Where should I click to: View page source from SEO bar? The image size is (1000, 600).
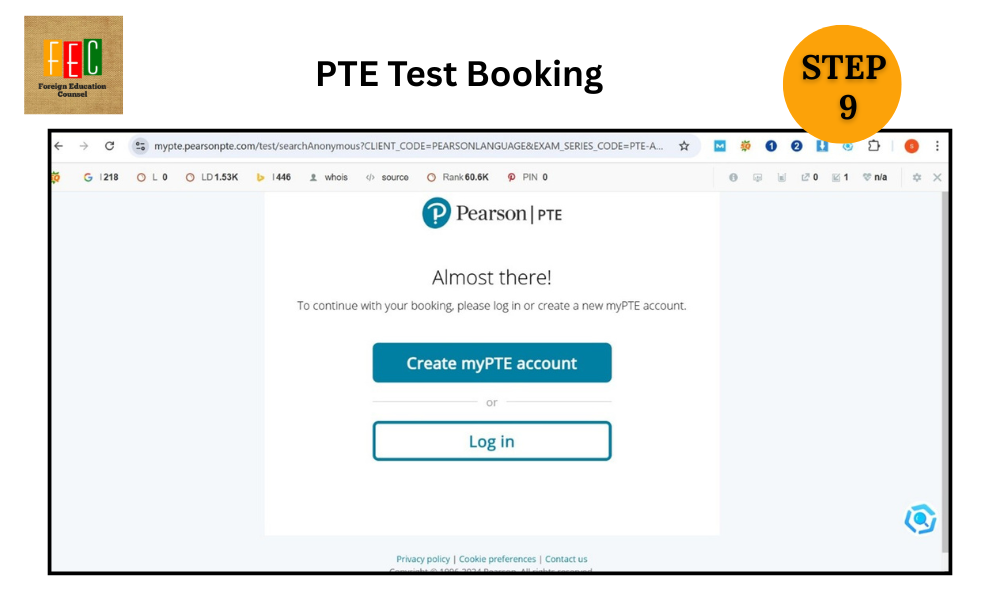pyautogui.click(x=387, y=177)
